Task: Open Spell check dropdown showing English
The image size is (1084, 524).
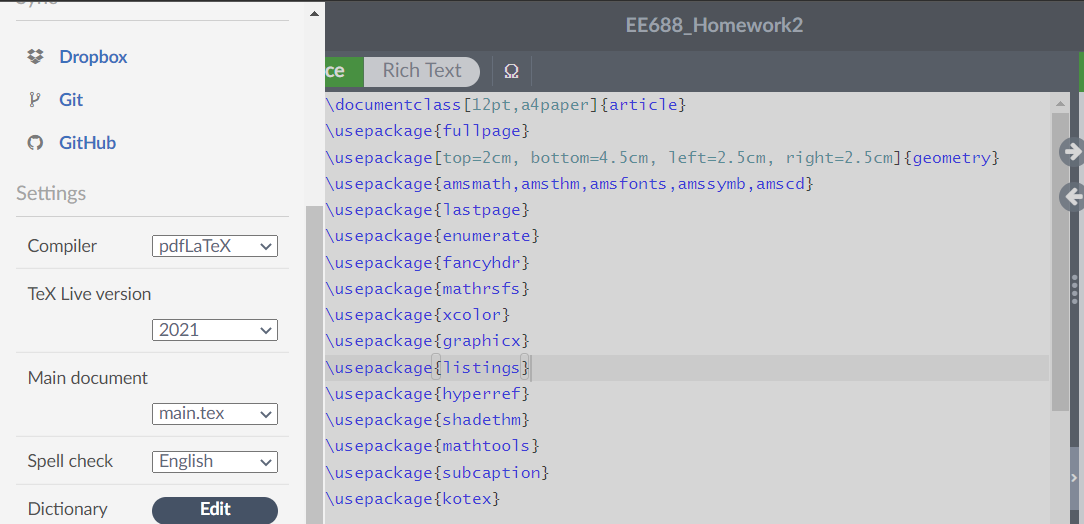Action: 215,462
